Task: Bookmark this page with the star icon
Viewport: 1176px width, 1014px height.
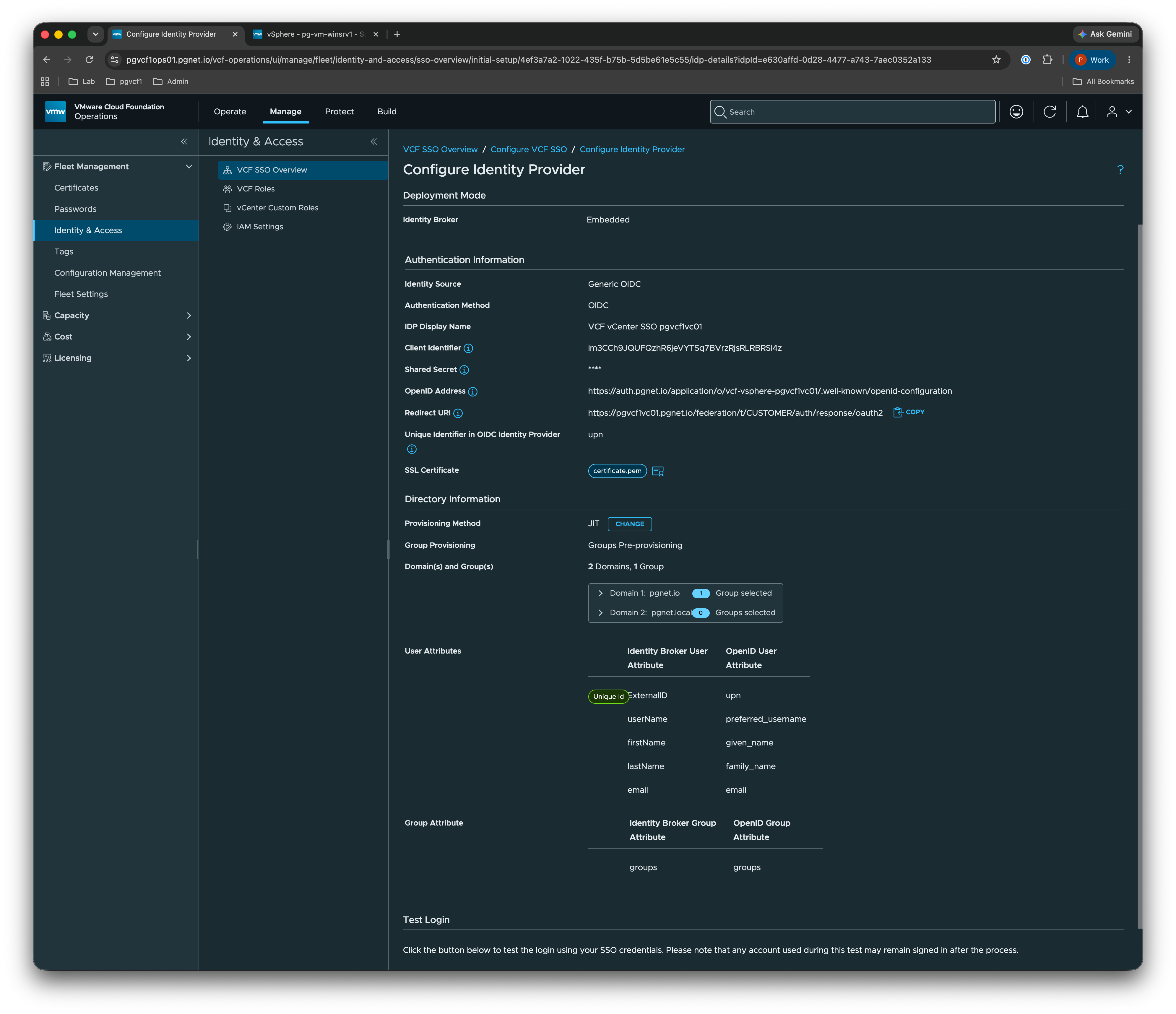Action: 996,60
